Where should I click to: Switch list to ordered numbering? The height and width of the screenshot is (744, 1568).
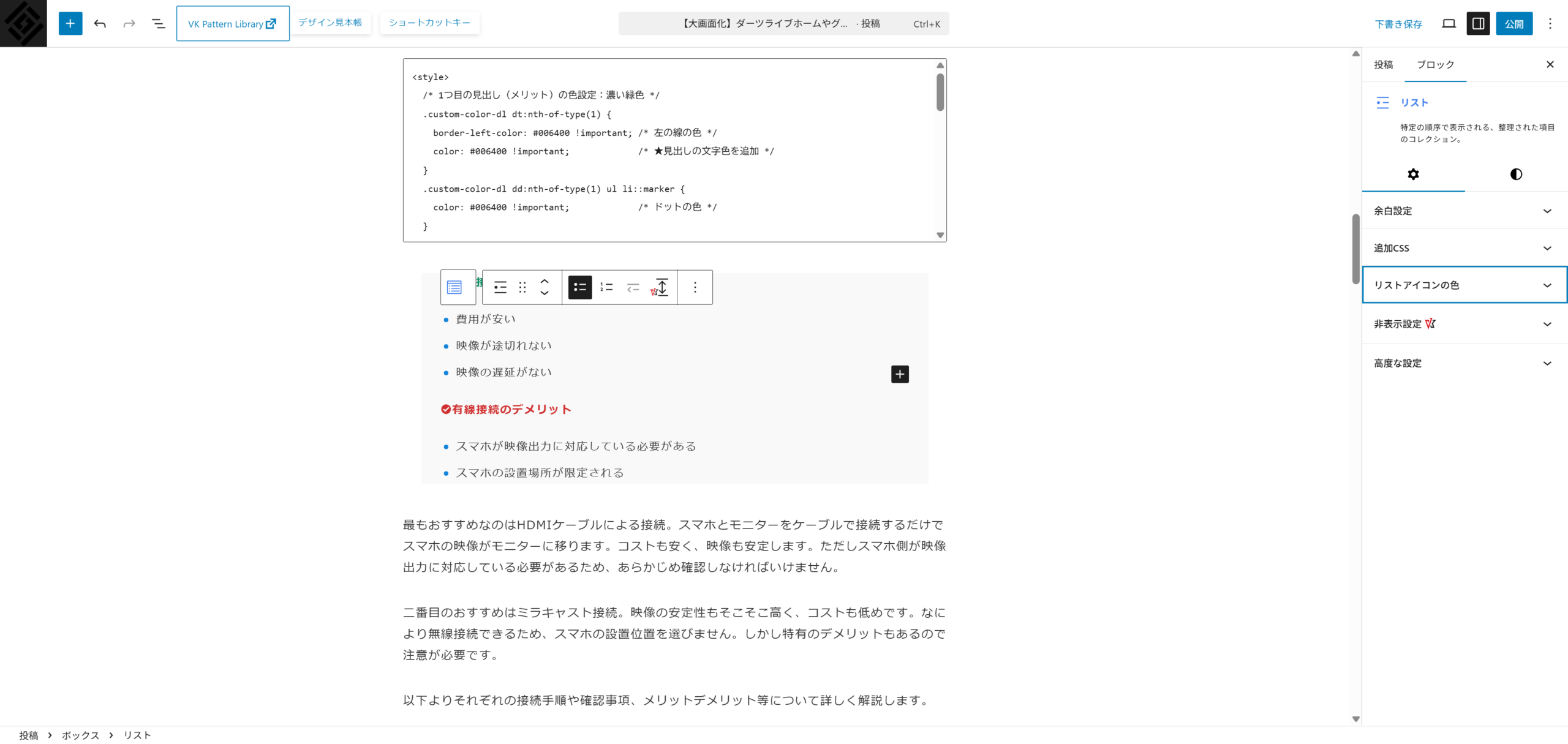pyautogui.click(x=606, y=287)
